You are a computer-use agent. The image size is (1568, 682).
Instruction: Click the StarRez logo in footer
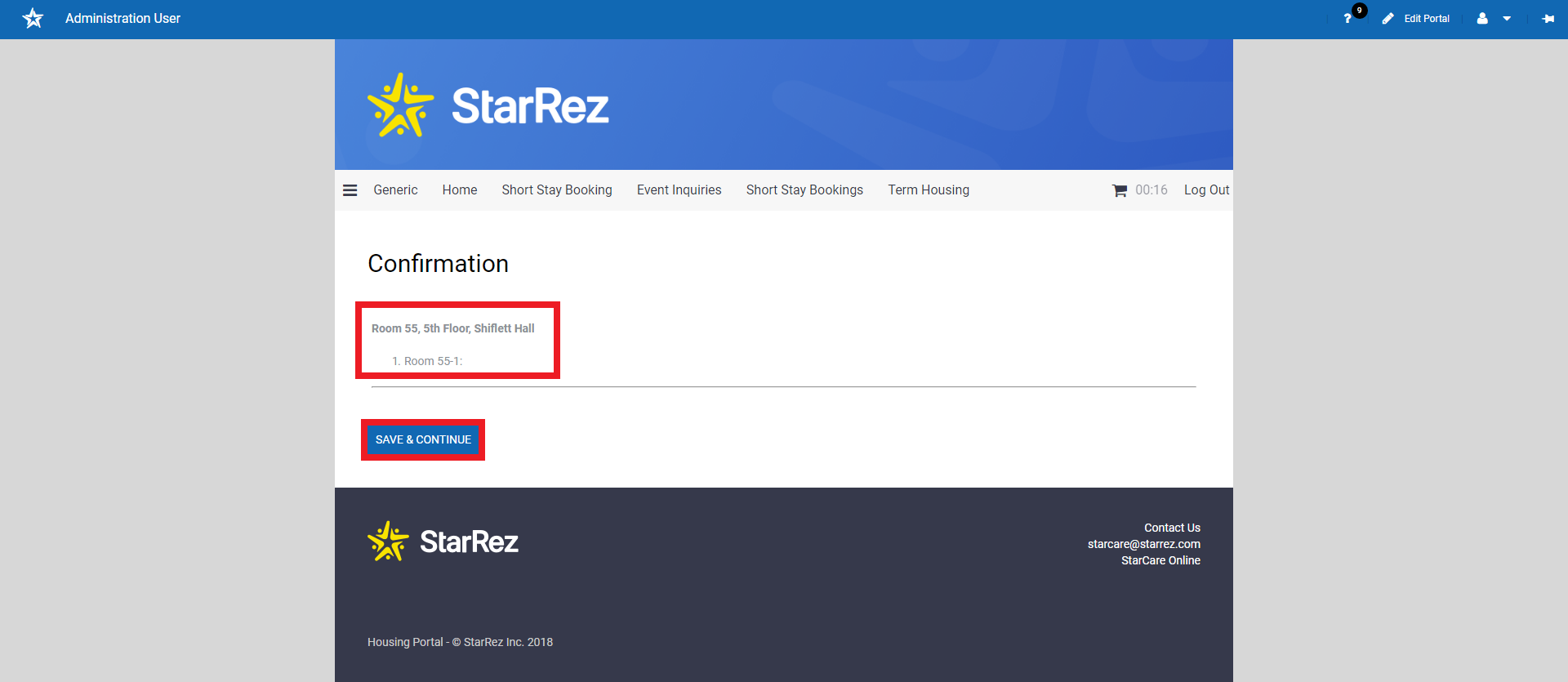point(443,542)
